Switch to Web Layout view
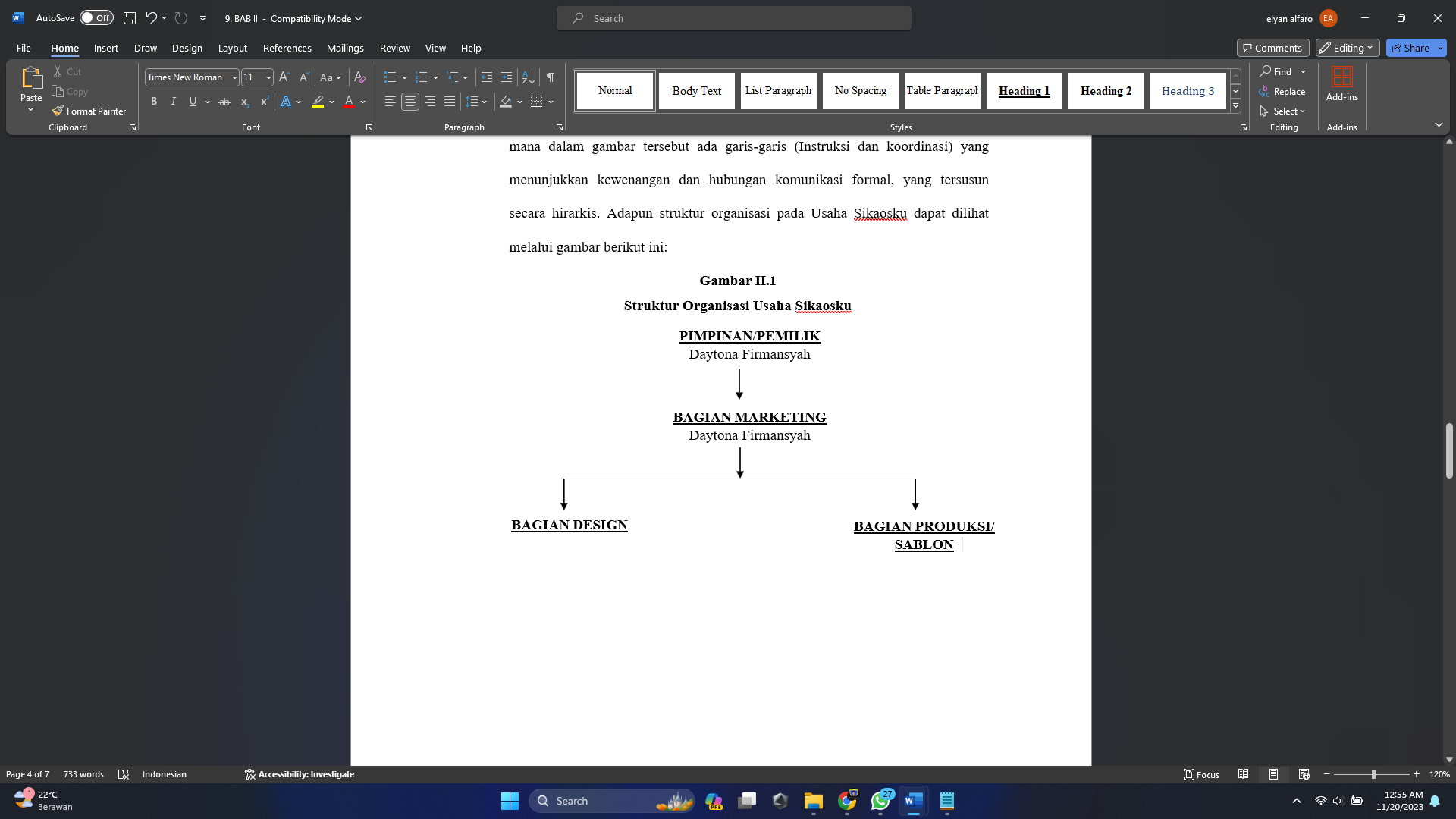 pos(1304,774)
